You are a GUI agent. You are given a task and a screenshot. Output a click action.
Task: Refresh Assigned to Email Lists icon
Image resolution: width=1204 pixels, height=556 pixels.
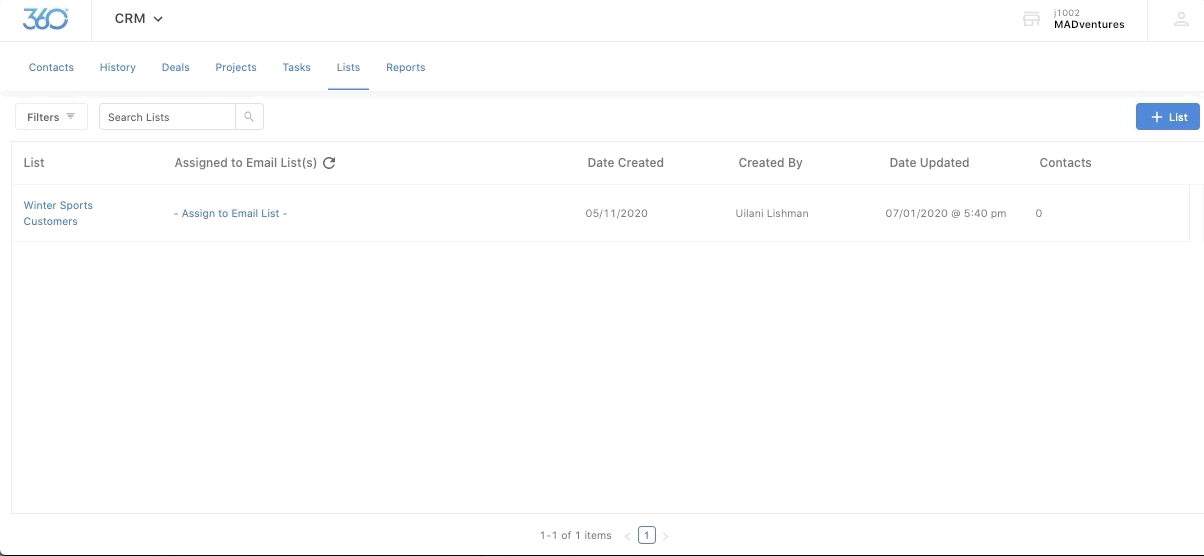[329, 163]
